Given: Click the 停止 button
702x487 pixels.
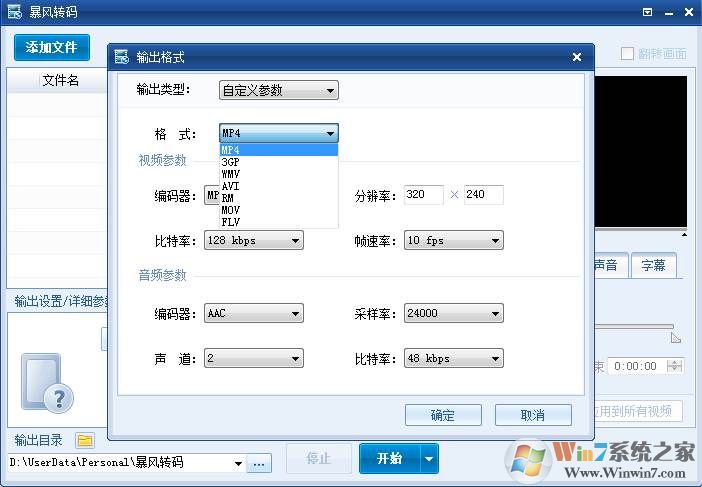Looking at the screenshot, I should 319,459.
